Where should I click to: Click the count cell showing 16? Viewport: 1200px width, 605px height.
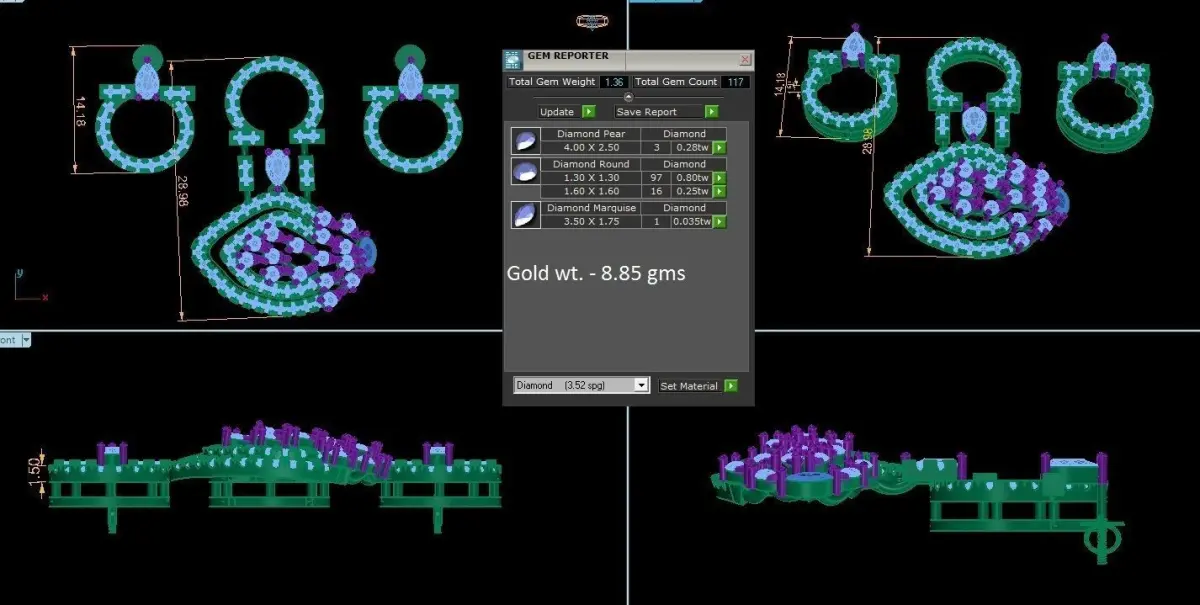coord(655,191)
